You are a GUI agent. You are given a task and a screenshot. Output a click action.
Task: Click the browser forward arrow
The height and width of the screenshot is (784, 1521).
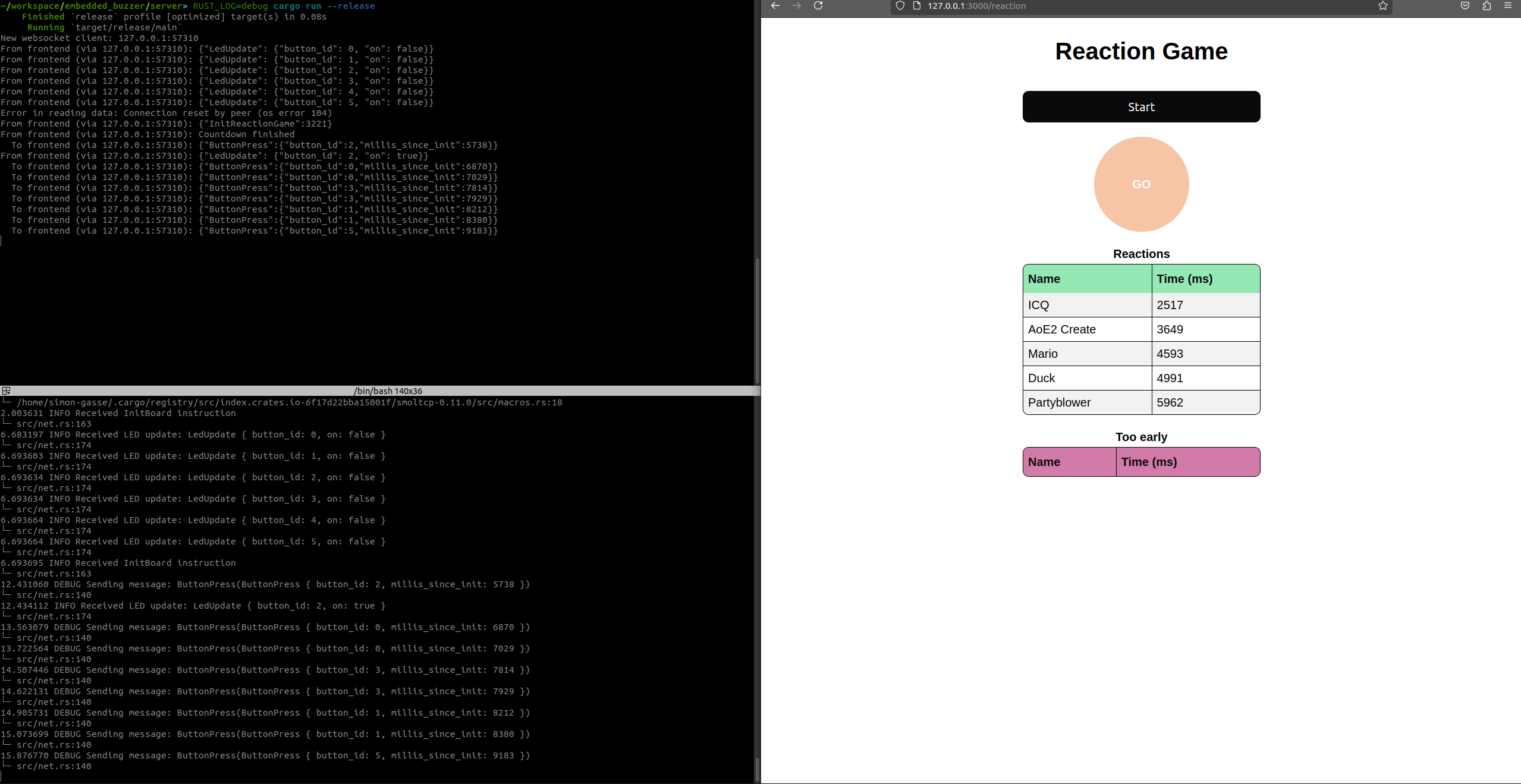pyautogui.click(x=797, y=6)
